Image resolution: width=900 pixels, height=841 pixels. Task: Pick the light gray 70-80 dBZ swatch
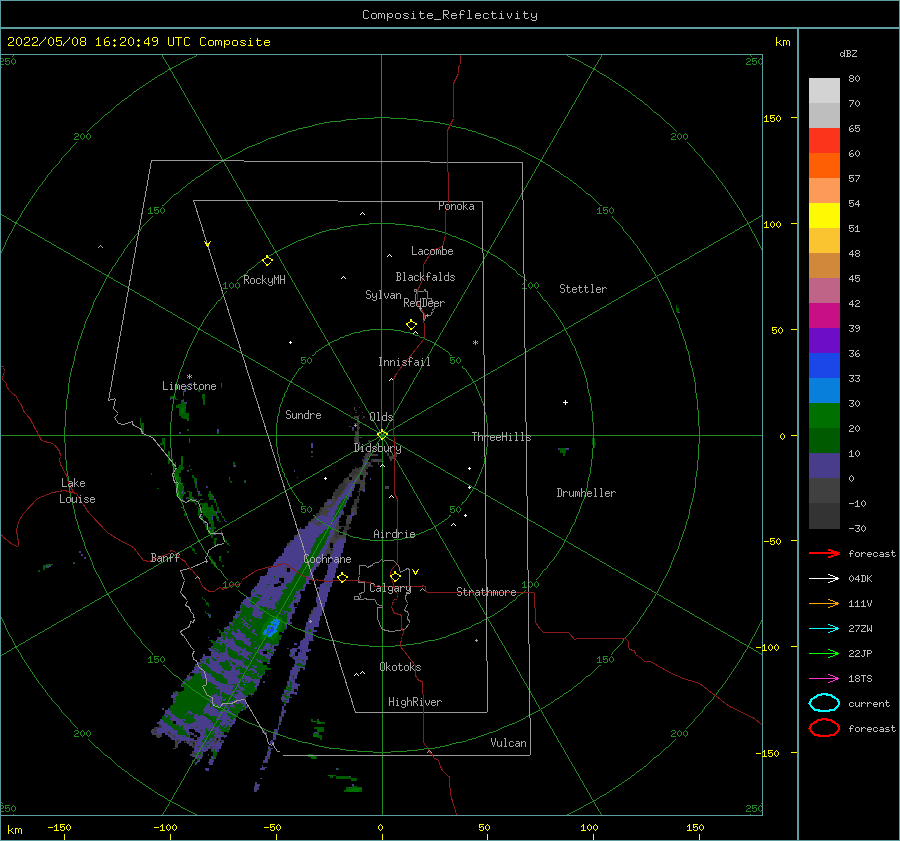pyautogui.click(x=824, y=91)
